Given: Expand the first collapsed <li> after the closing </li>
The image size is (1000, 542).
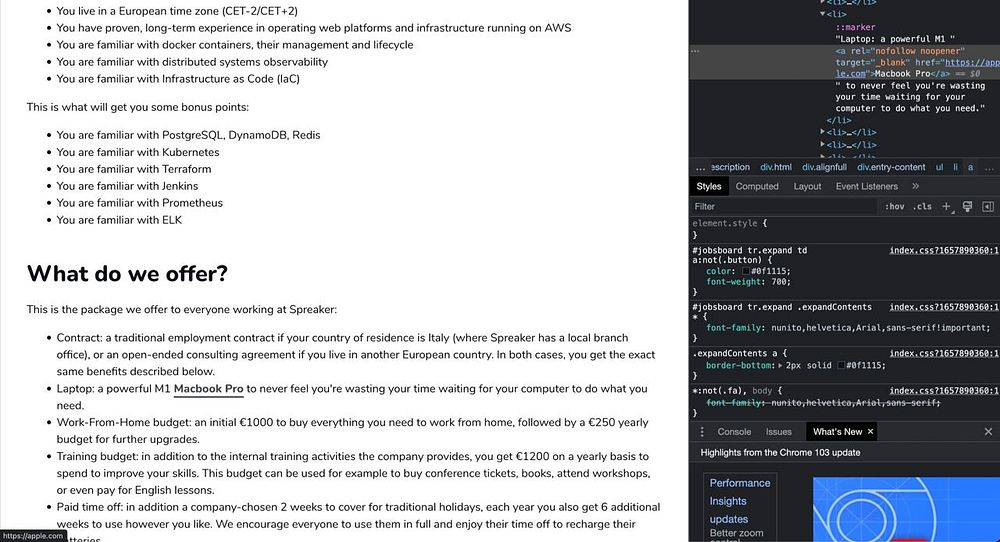Looking at the screenshot, I should (x=823, y=132).
